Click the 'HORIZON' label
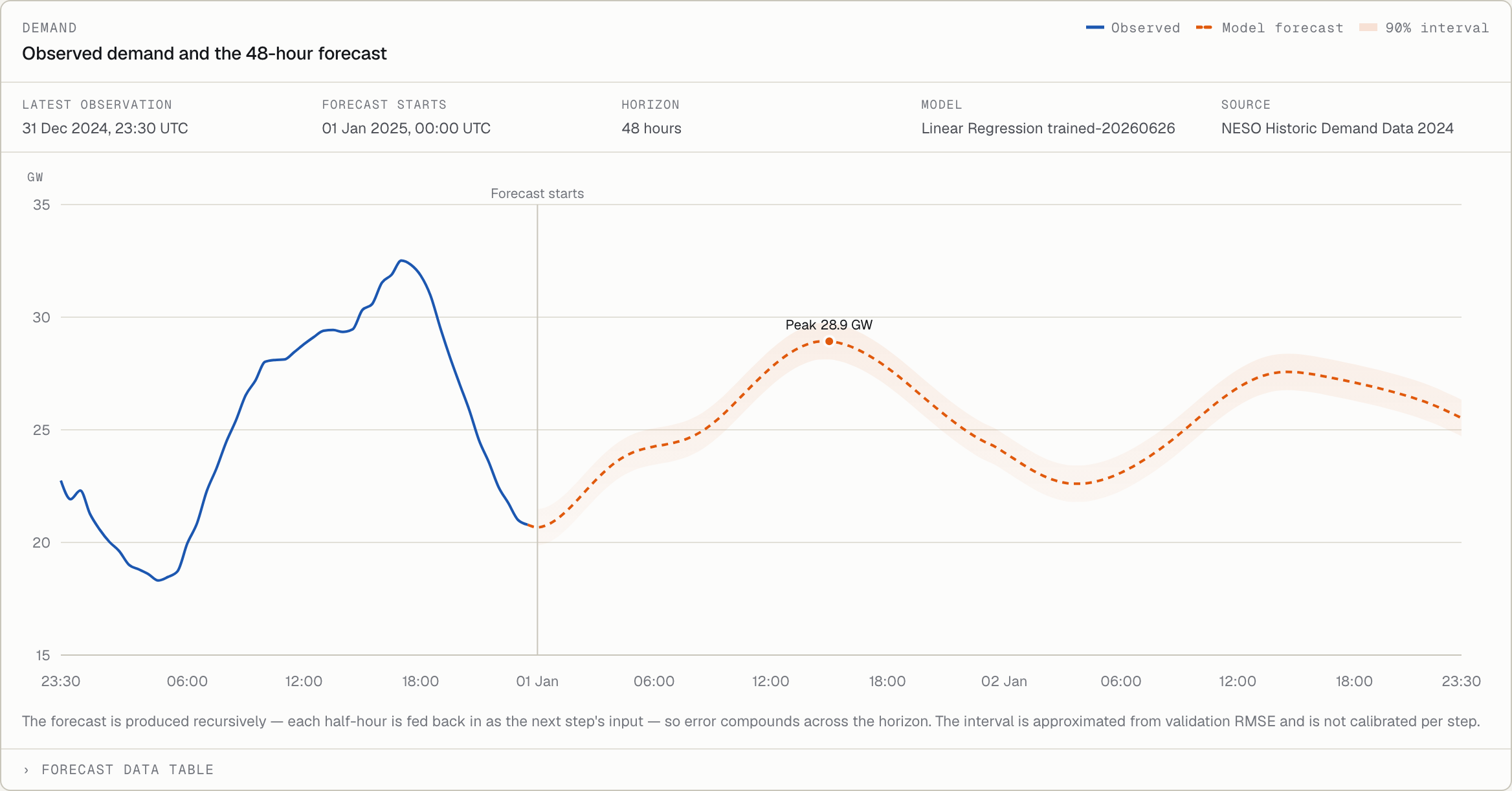This screenshot has height=791, width=1512. click(x=650, y=105)
